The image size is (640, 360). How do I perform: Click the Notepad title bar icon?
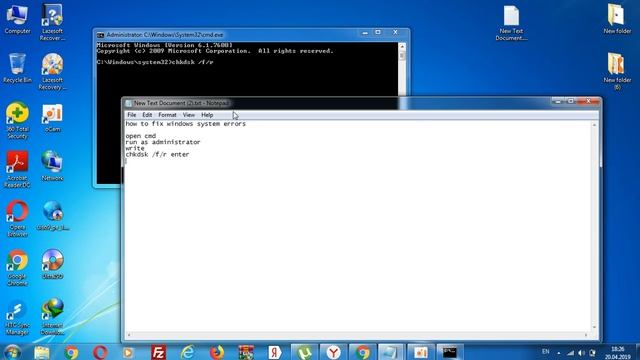point(129,103)
